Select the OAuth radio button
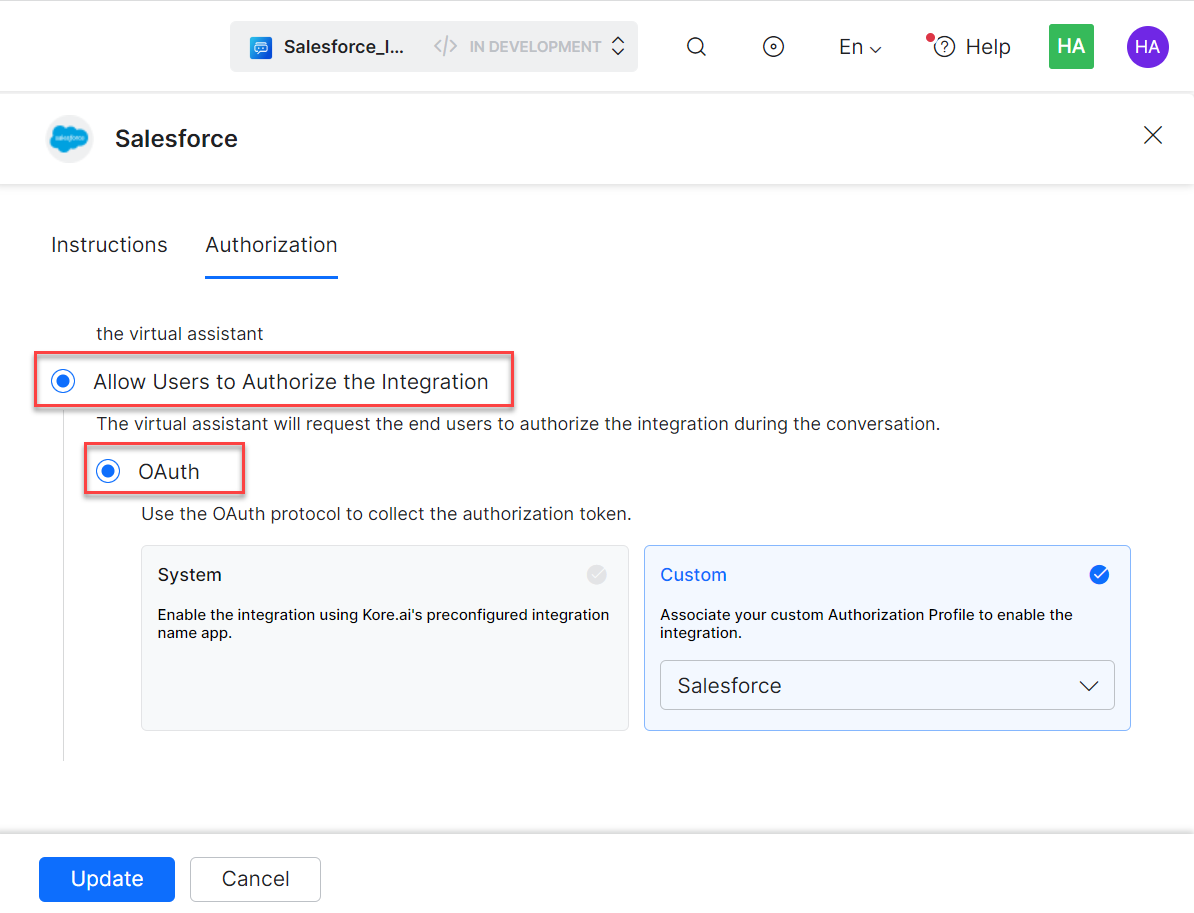1194x913 pixels. tap(108, 472)
